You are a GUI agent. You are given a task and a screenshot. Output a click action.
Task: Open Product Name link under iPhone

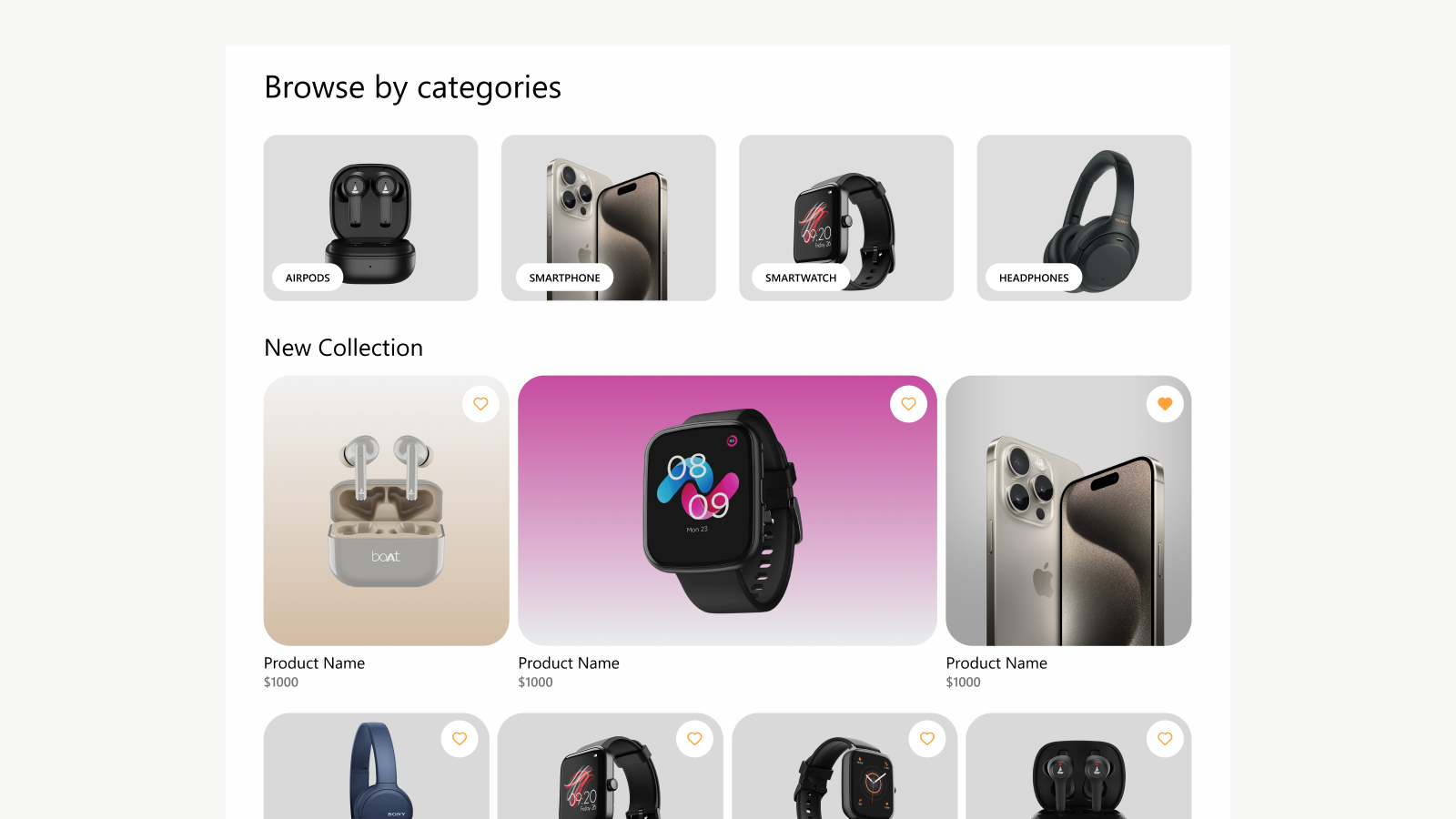[996, 663]
